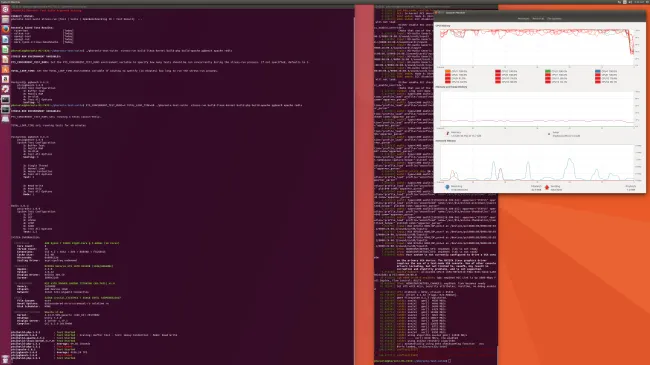This screenshot has width=650, height=365.
Task: Open the Trash in the dock
Action: (5, 359)
